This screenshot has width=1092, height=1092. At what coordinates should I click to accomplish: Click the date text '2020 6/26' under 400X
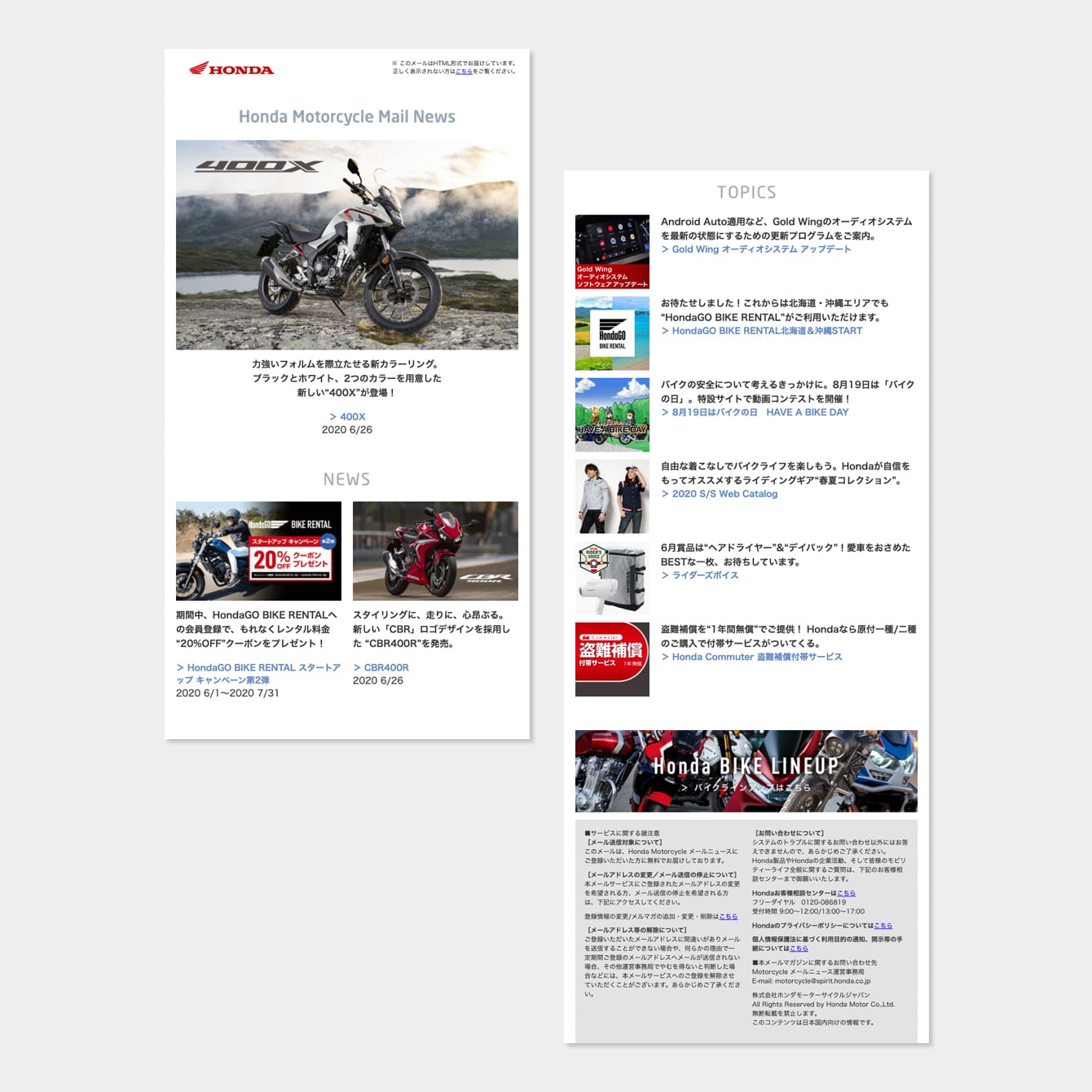[x=347, y=429]
